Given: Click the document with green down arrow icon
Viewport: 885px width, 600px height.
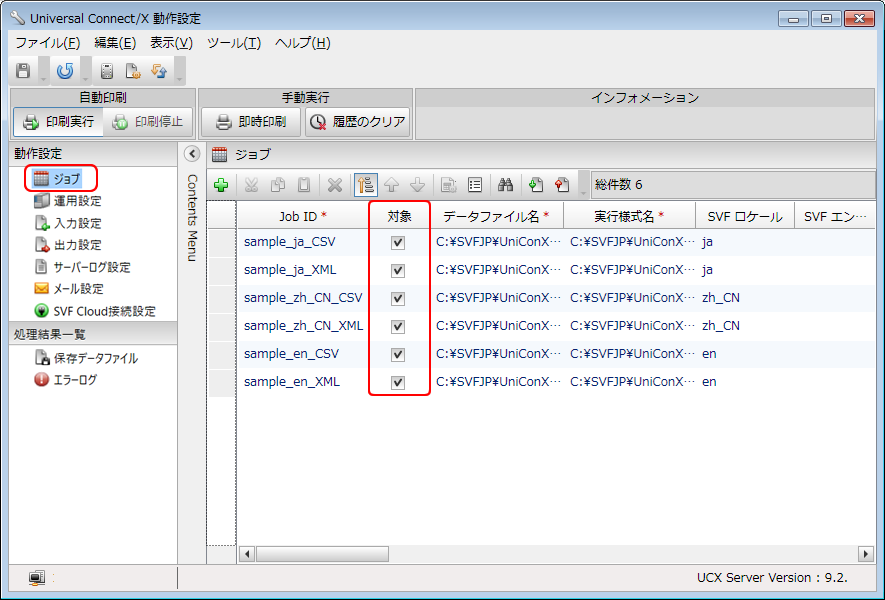Looking at the screenshot, I should [x=536, y=185].
